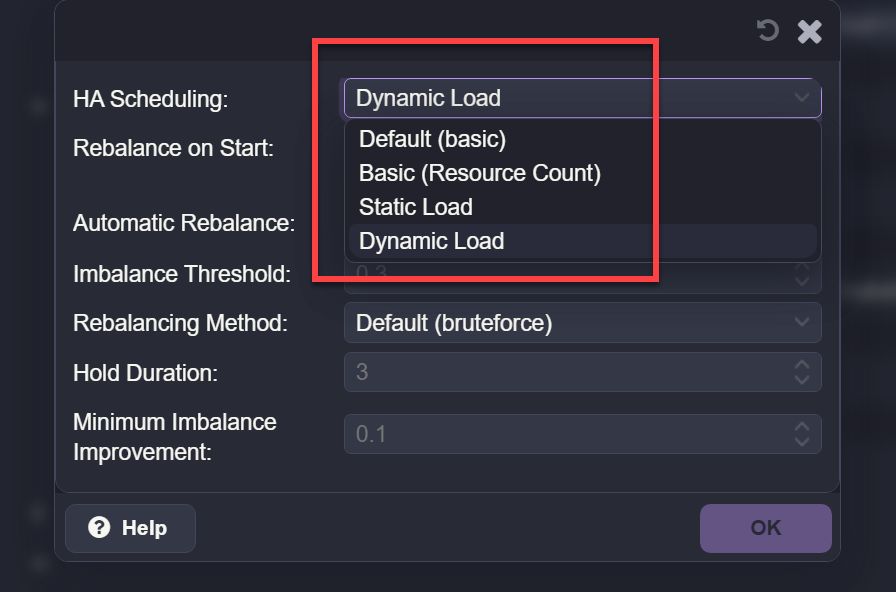Increase Minimum Imbalance Improvement with up arrow
896x592 pixels.
pos(802,426)
